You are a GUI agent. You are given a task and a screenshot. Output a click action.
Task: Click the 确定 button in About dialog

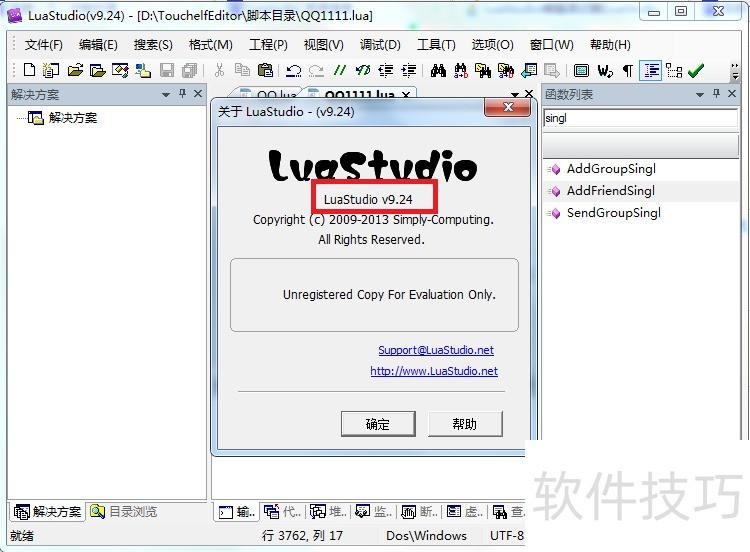[378, 424]
